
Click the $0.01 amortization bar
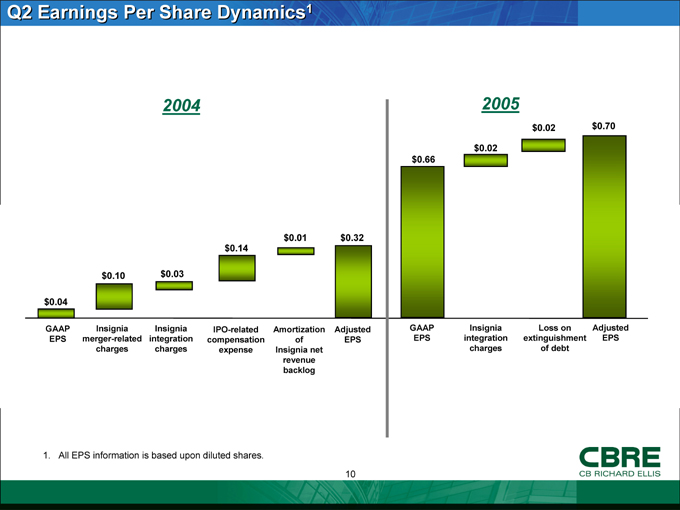click(x=296, y=251)
